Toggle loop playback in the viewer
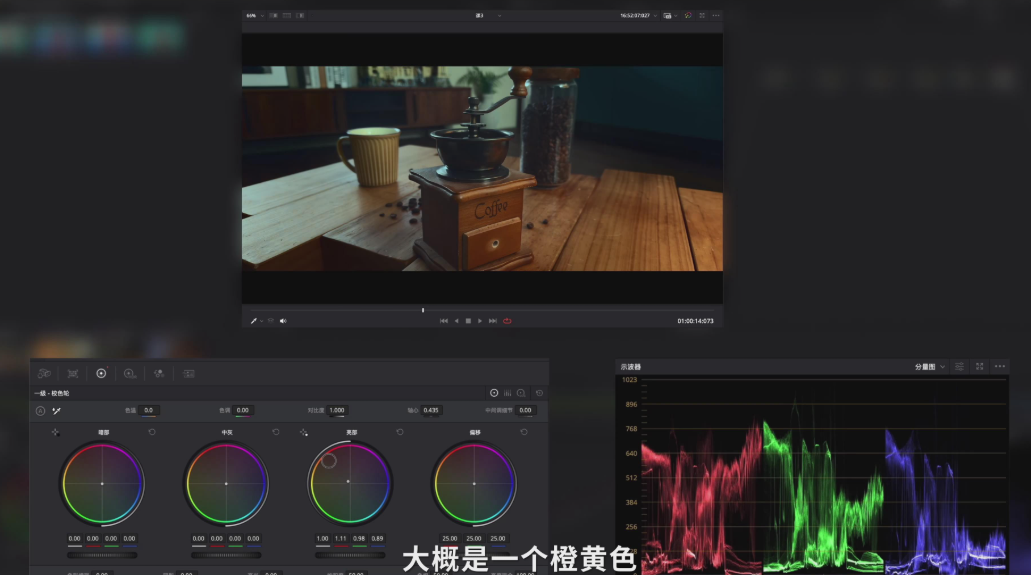The width and height of the screenshot is (1031, 575). [x=507, y=321]
